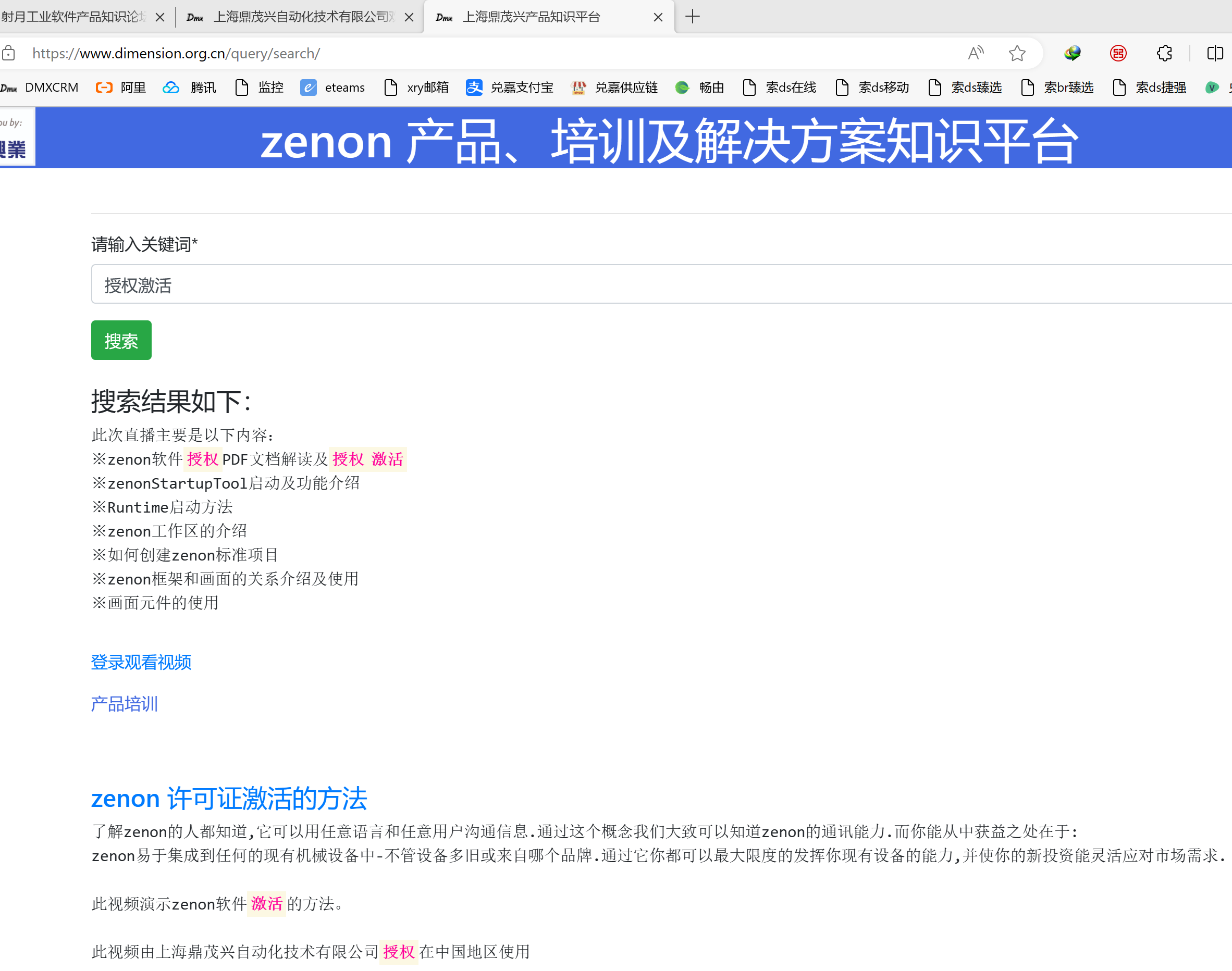Click the line ※zenonStartupTool启动及功能介绍
This screenshot has height=971, width=1232.
click(226, 483)
